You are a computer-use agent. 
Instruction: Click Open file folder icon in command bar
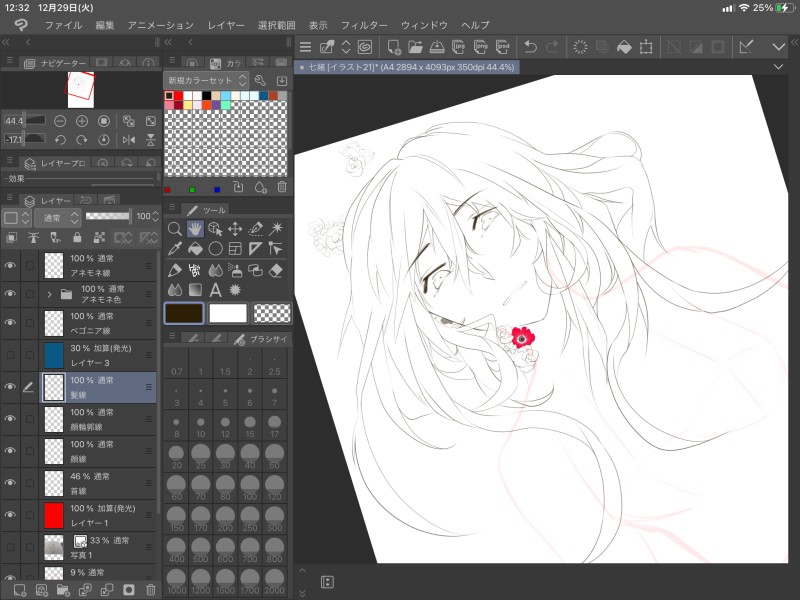pos(415,47)
